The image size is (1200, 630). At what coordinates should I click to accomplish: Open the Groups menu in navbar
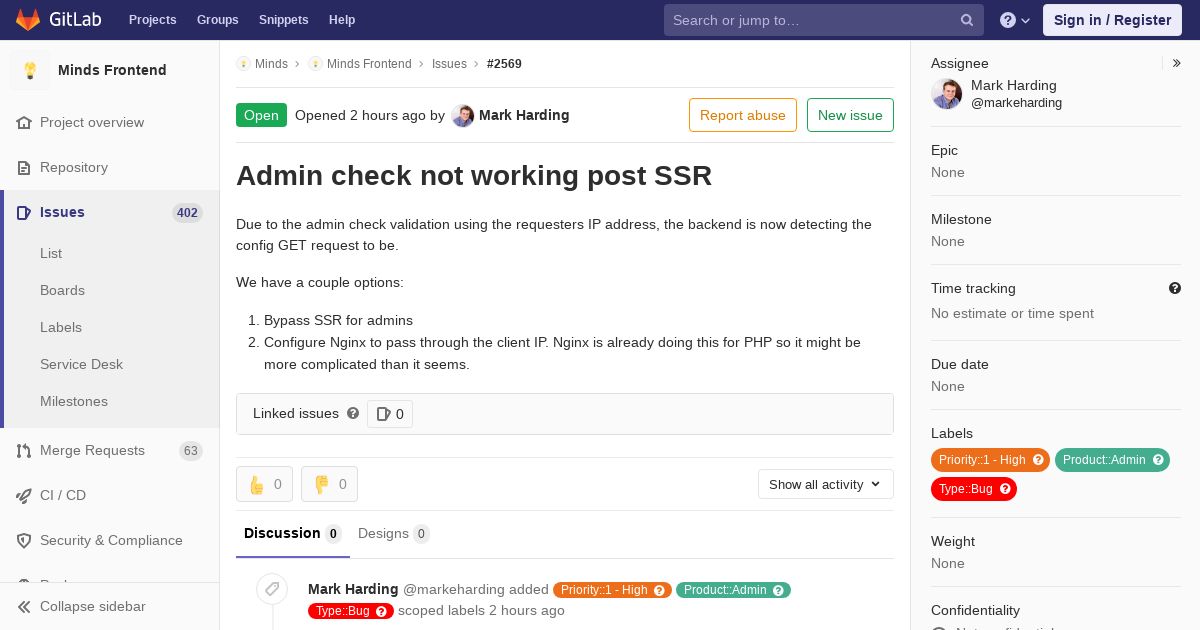click(218, 20)
